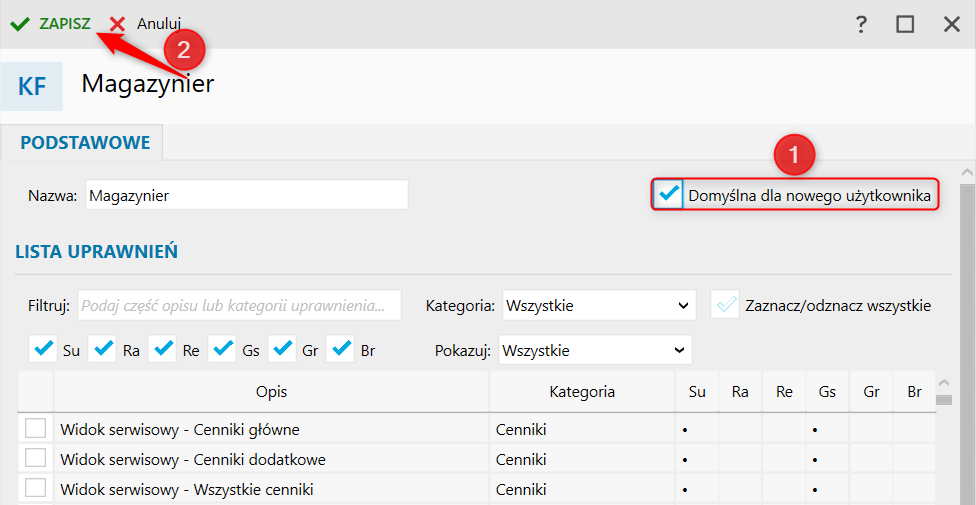Click into the Nazwa input field

(x=246, y=195)
